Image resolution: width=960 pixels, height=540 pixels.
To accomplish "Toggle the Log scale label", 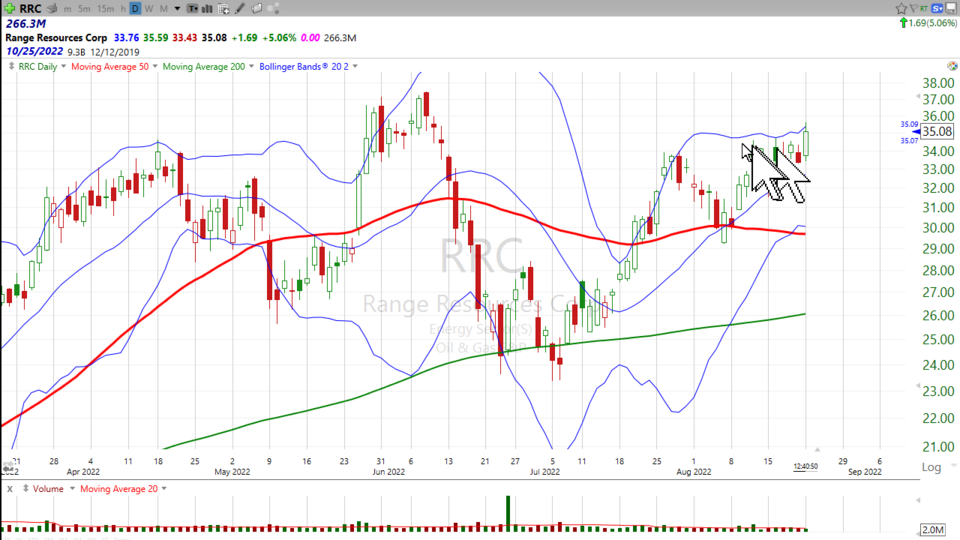I will click(x=931, y=467).
